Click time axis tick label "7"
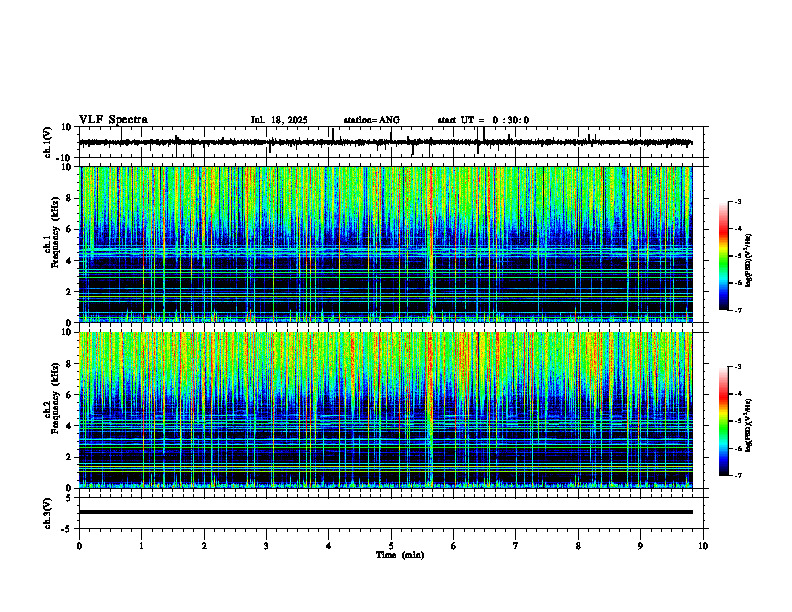The width and height of the screenshot is (792, 612). (516, 546)
